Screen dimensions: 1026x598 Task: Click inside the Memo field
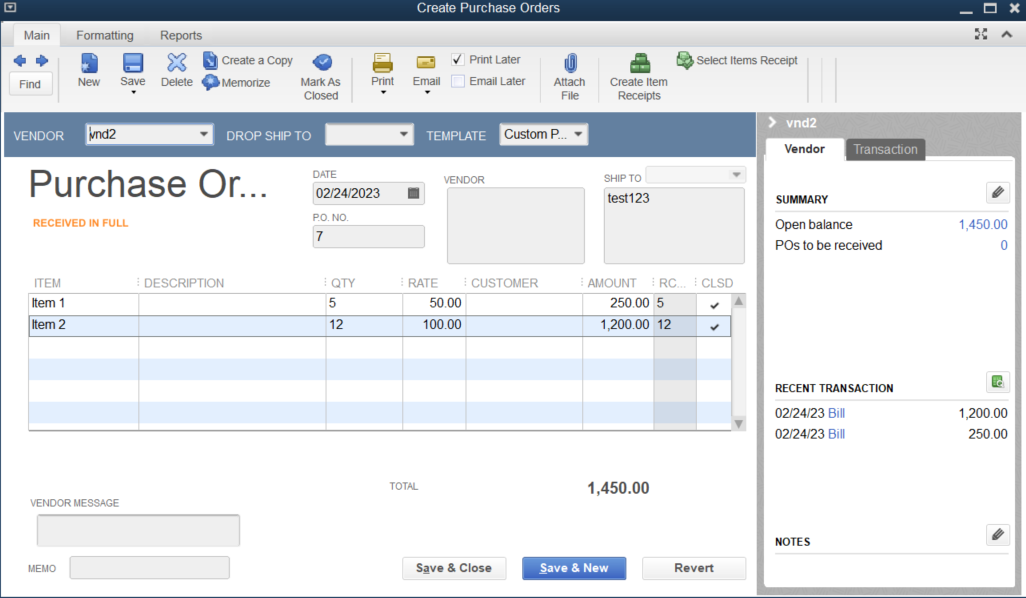[x=149, y=567]
